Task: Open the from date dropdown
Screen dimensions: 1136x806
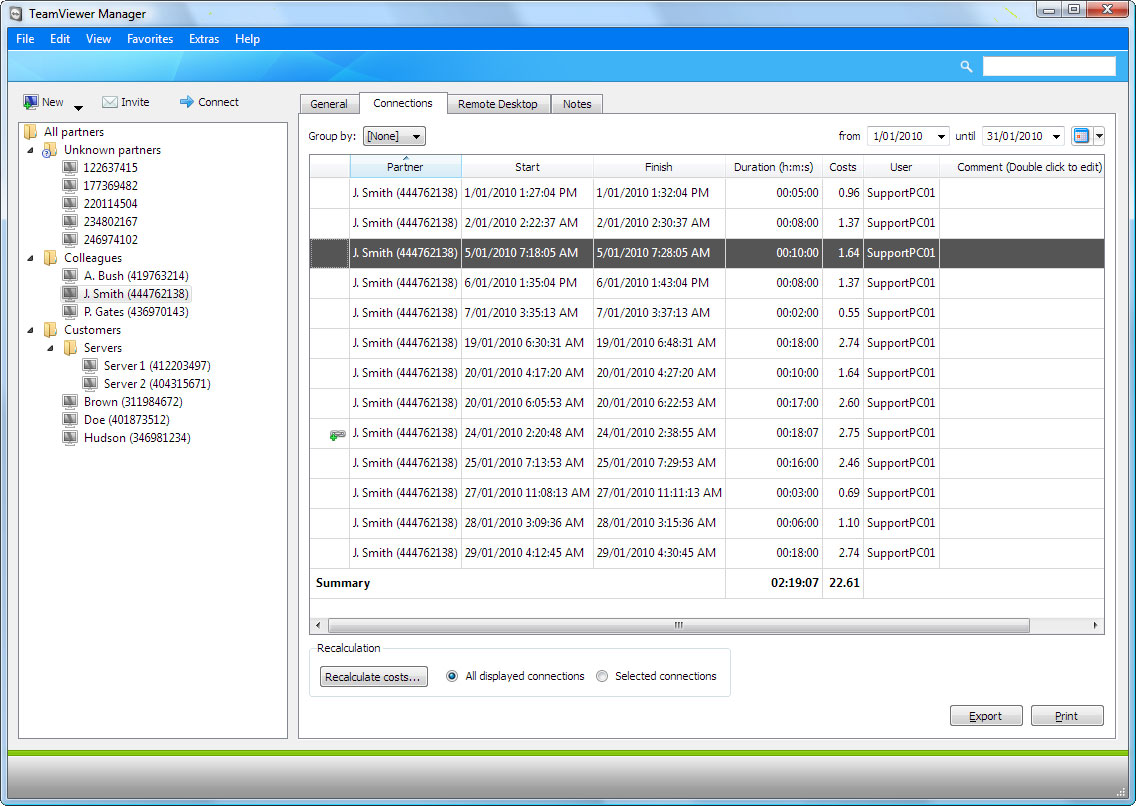Action: pyautogui.click(x=940, y=136)
